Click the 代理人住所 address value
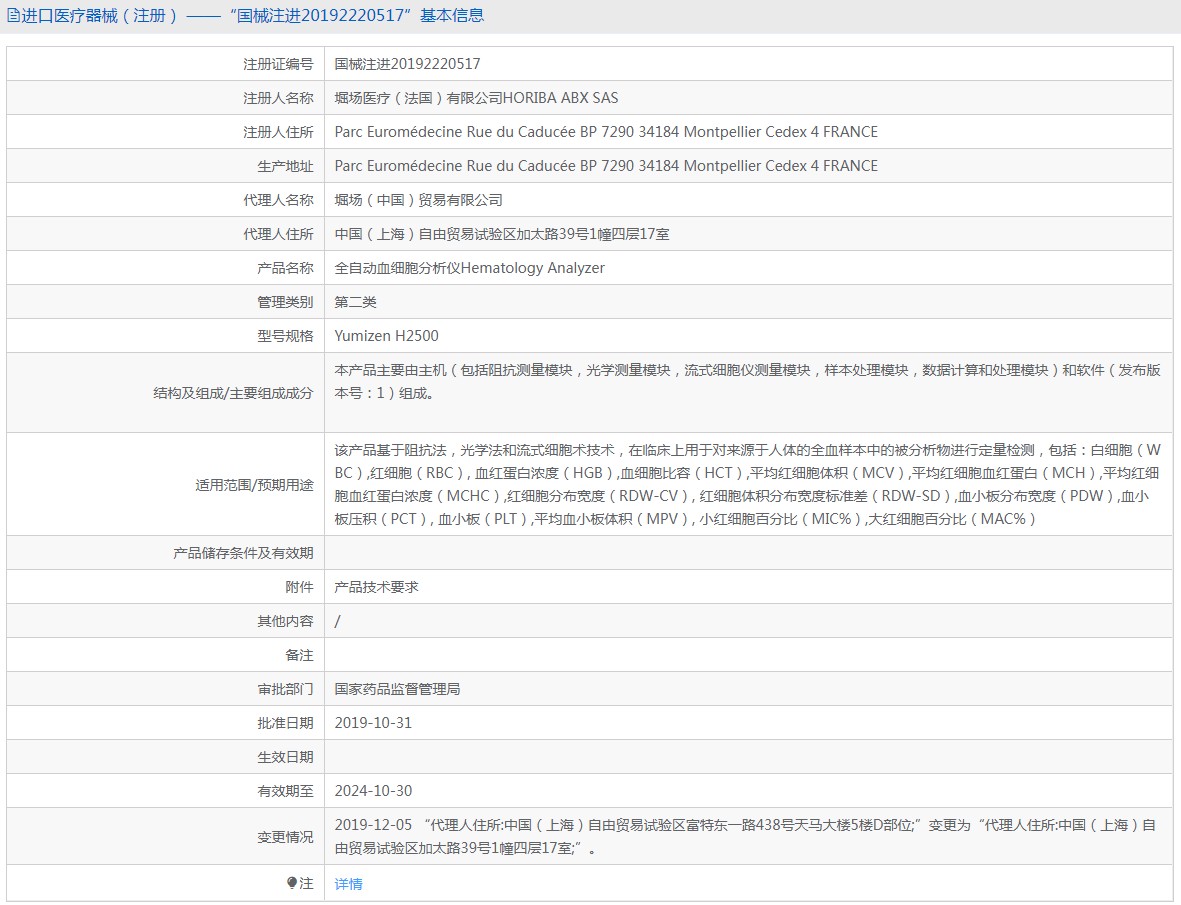Image resolution: width=1181 pixels, height=905 pixels. (502, 234)
